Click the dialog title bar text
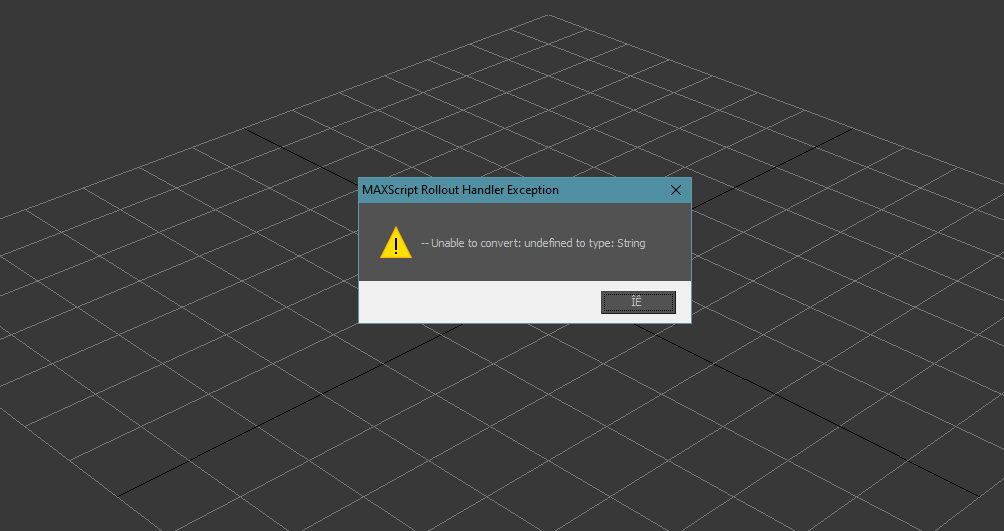Viewport: 1004px width, 531px height. [x=460, y=190]
